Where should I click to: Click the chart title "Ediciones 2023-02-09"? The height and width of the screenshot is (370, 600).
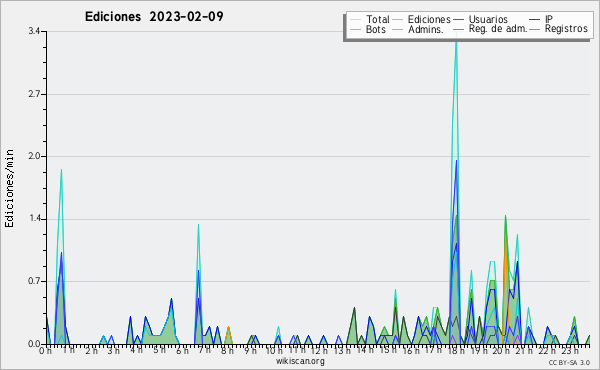point(154,17)
